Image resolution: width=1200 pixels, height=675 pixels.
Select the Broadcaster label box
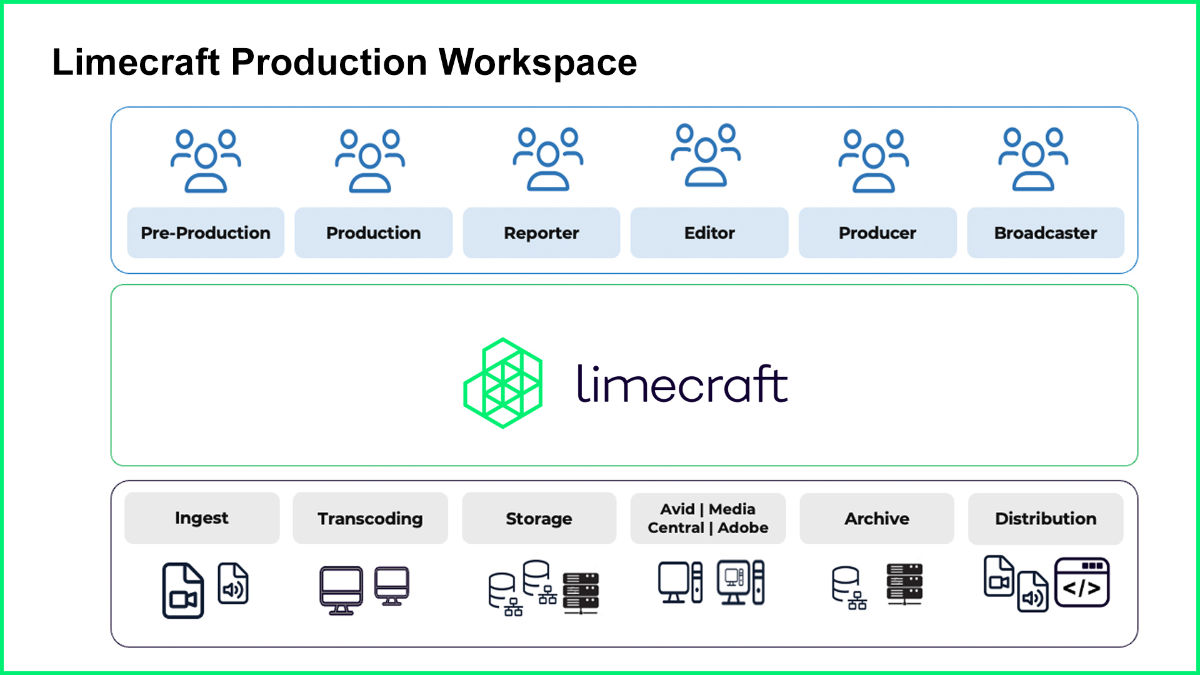pos(1045,233)
